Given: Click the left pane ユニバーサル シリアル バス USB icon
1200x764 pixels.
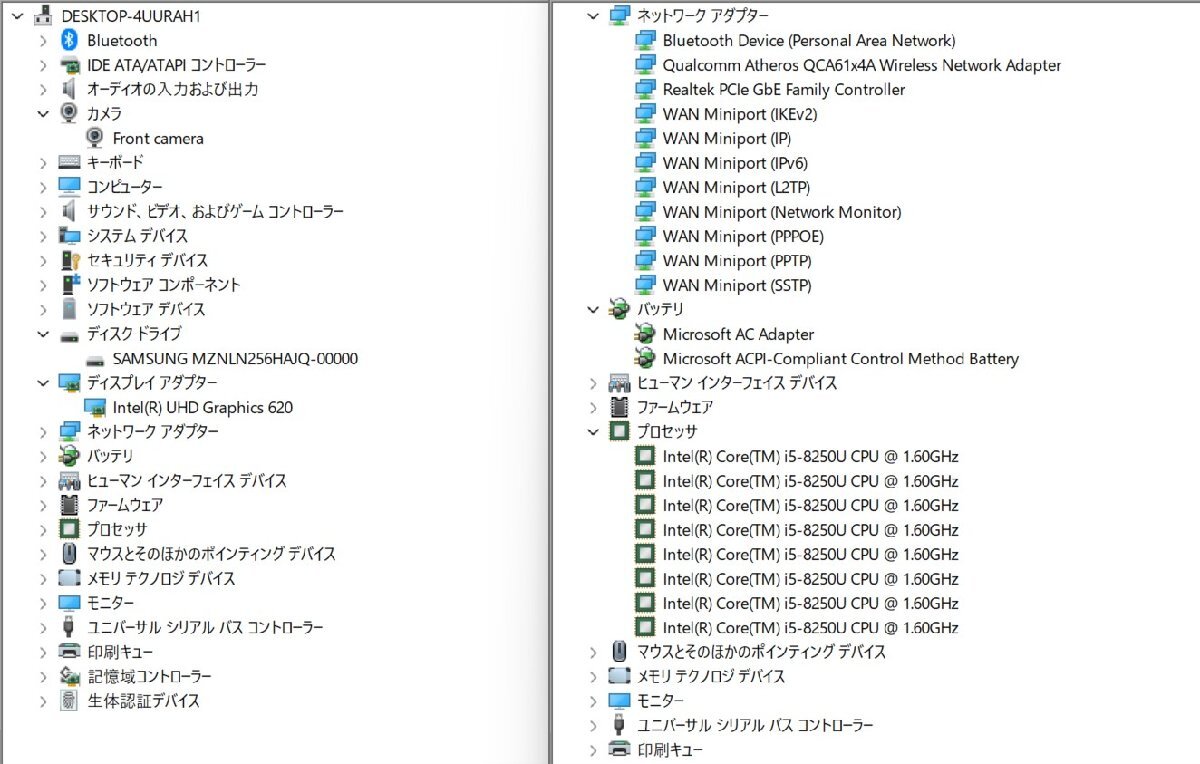Looking at the screenshot, I should point(69,627).
